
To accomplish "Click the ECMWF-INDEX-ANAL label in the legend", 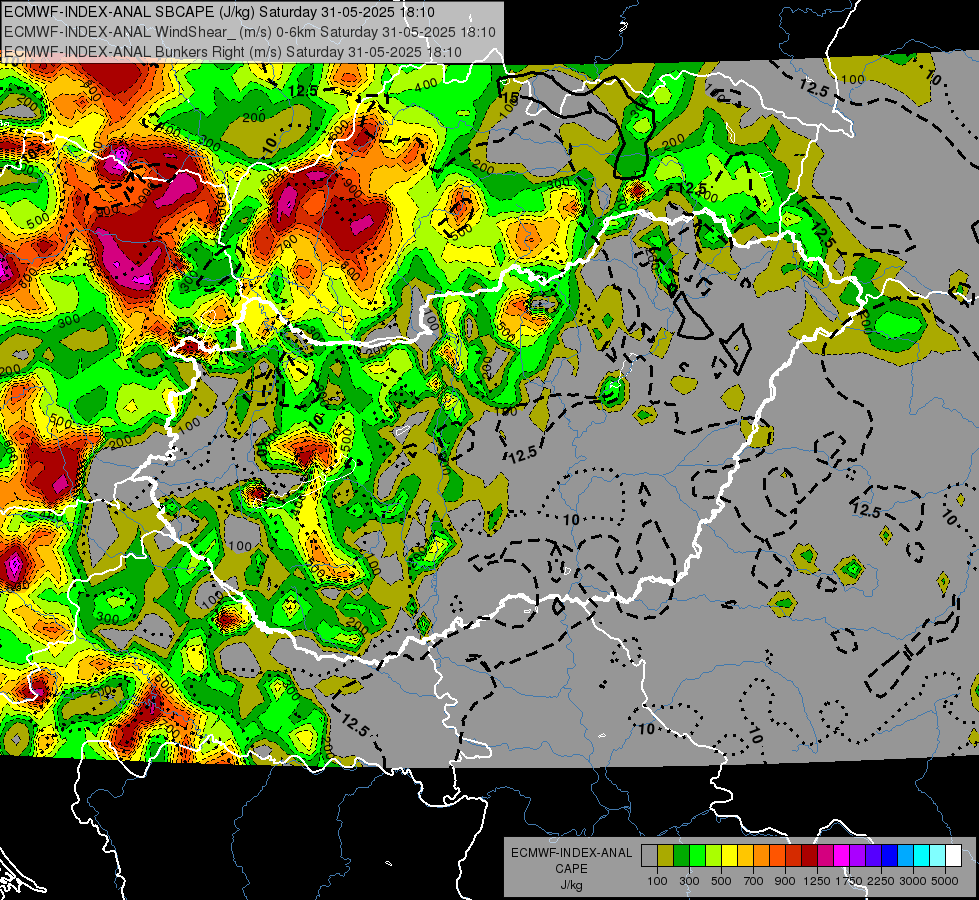I will tap(571, 853).
